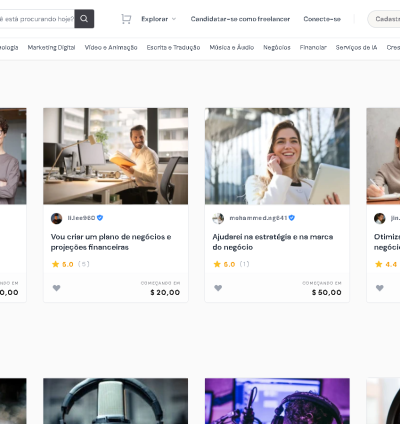Click verified badge beside lilJee980
Screen dimensions: 400x424
click(100, 218)
